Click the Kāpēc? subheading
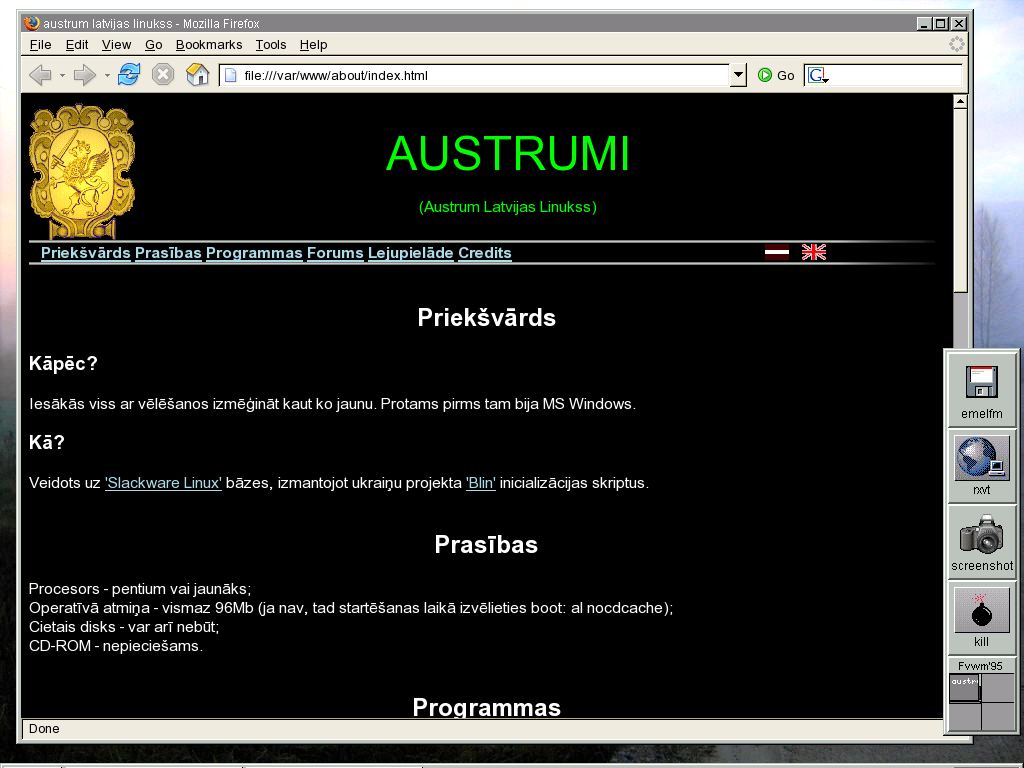The width and height of the screenshot is (1024, 768). [63, 364]
